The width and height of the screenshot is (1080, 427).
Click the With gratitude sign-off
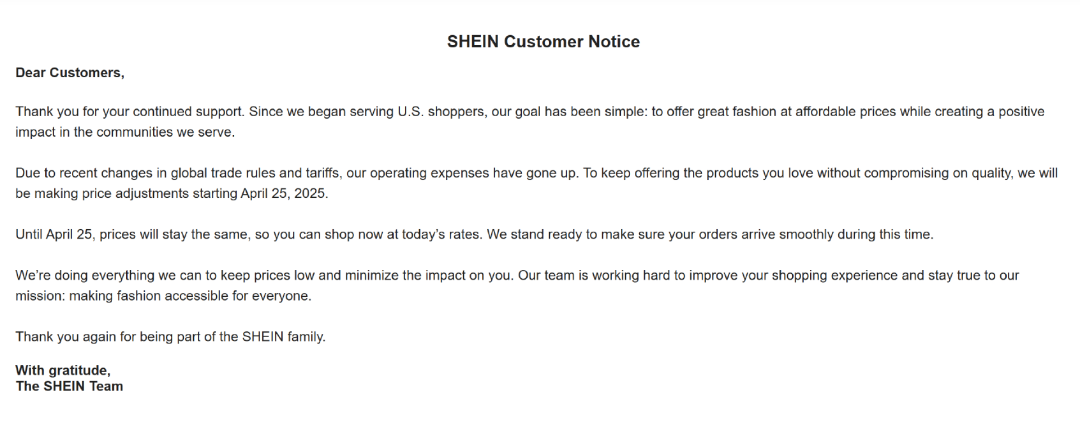(x=63, y=371)
